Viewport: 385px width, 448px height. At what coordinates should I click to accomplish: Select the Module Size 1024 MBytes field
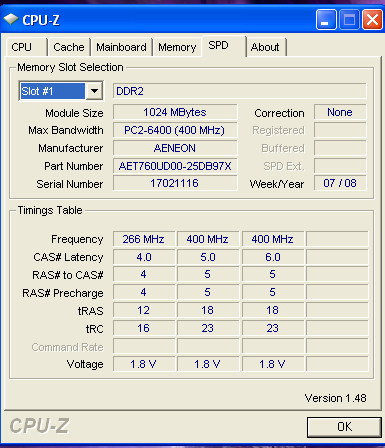pyautogui.click(x=175, y=112)
